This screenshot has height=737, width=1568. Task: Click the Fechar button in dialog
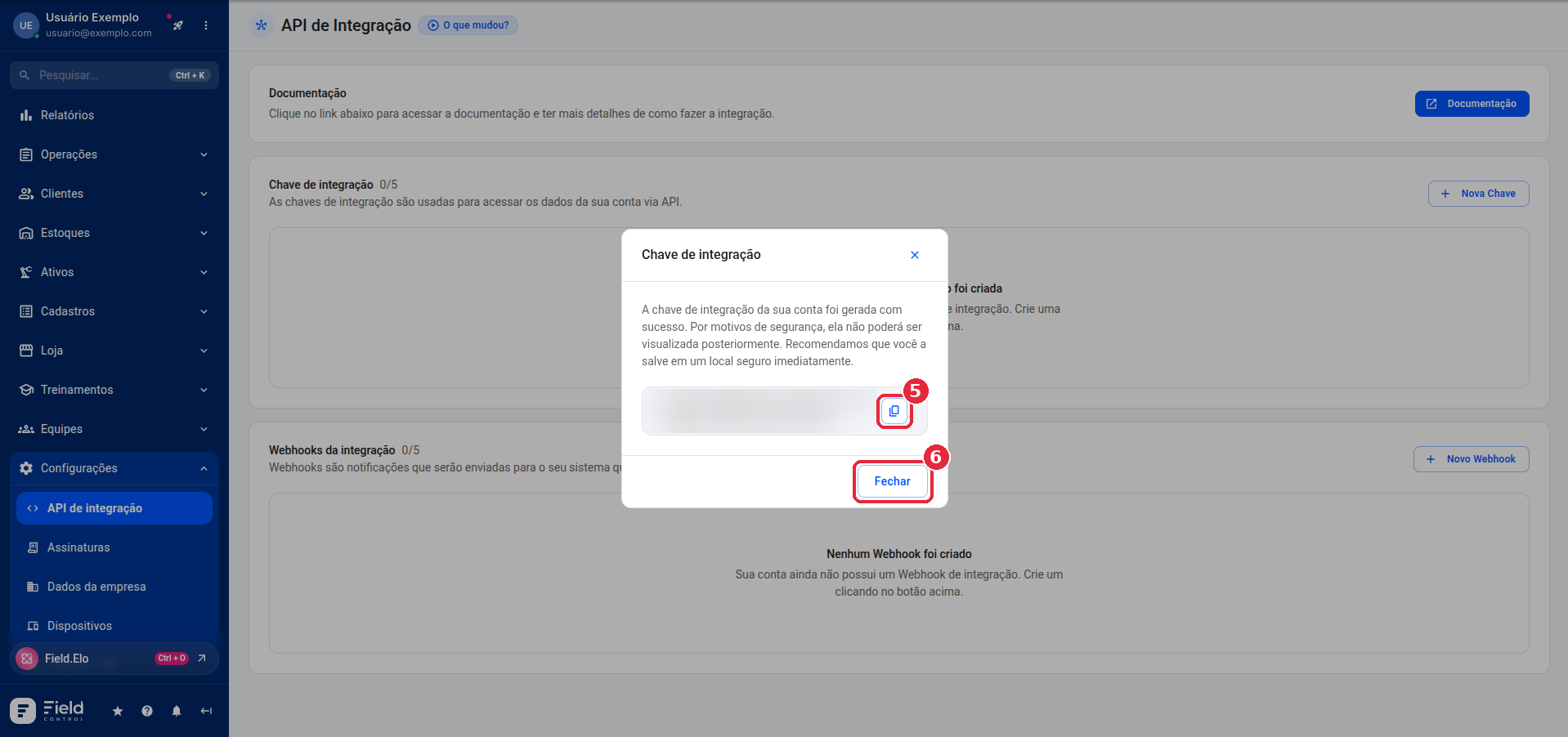click(892, 481)
